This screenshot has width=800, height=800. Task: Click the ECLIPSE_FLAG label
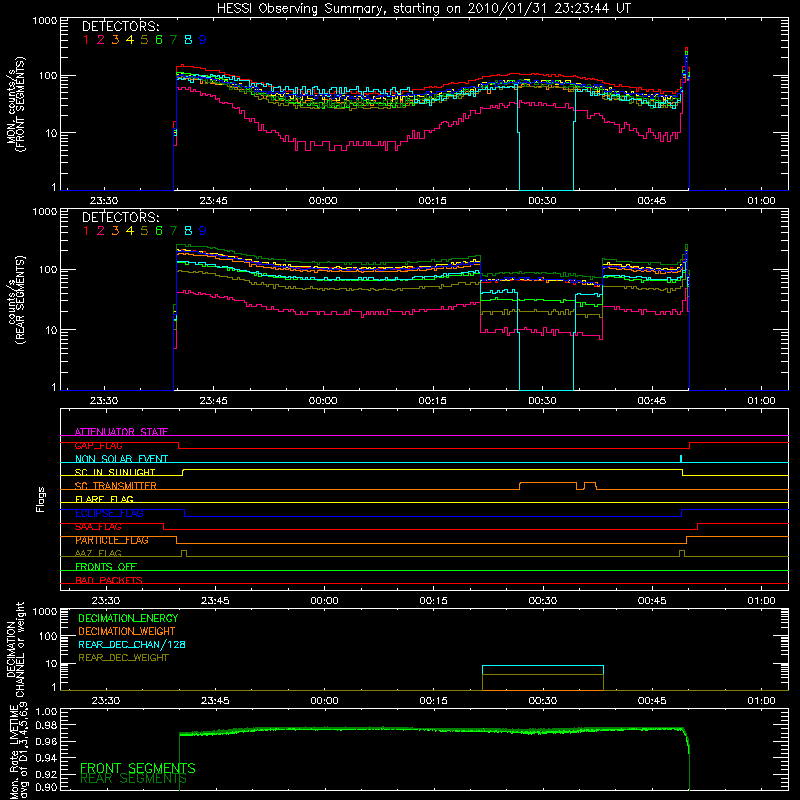(109, 513)
